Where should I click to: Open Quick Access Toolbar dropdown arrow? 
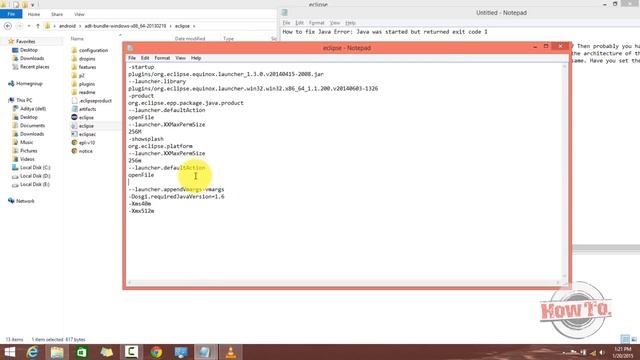click(x=33, y=5)
